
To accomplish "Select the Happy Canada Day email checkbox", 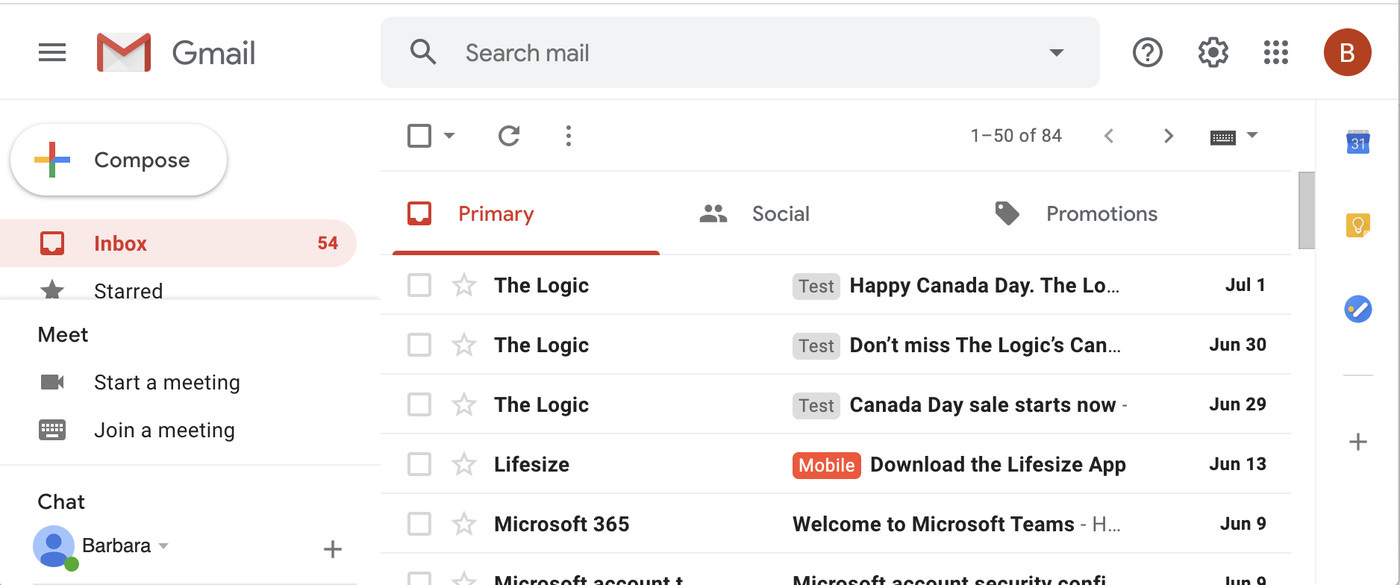I will tap(420, 285).
